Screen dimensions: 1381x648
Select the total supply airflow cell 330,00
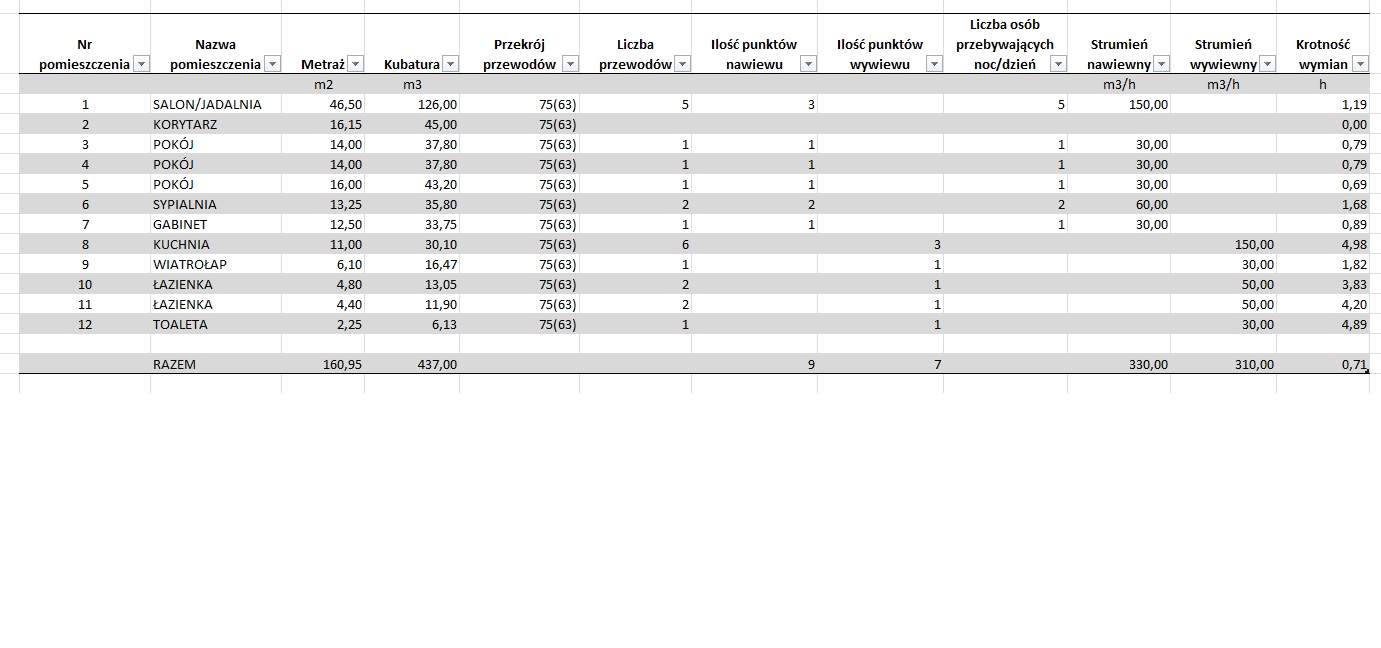(x=1146, y=365)
